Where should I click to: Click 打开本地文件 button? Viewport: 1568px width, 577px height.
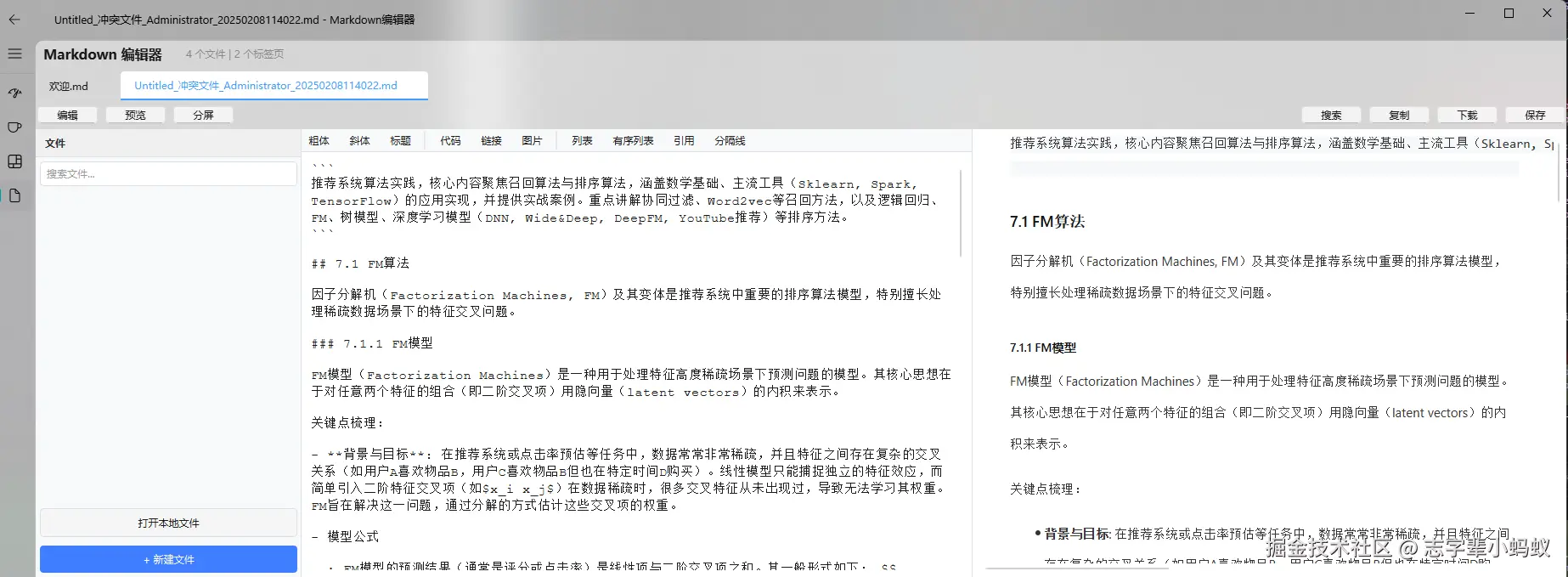pos(168,523)
